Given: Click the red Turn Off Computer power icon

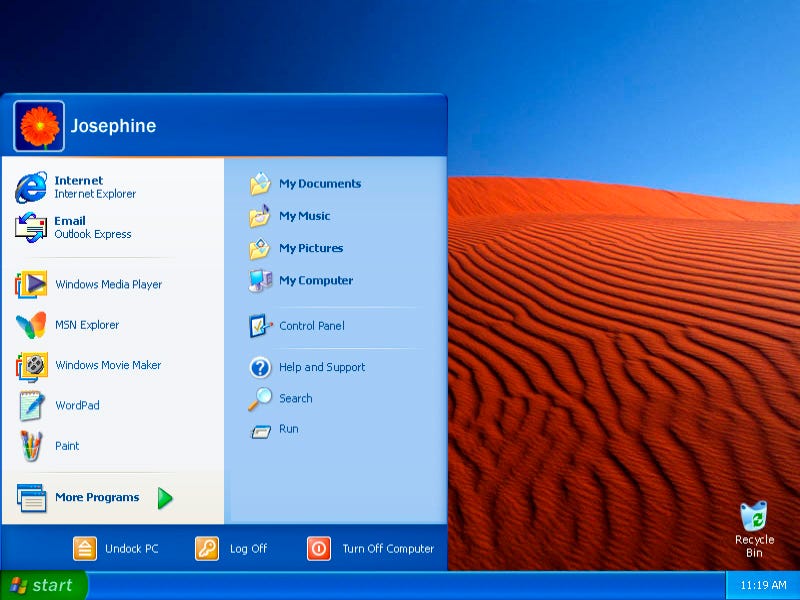Looking at the screenshot, I should (319, 548).
